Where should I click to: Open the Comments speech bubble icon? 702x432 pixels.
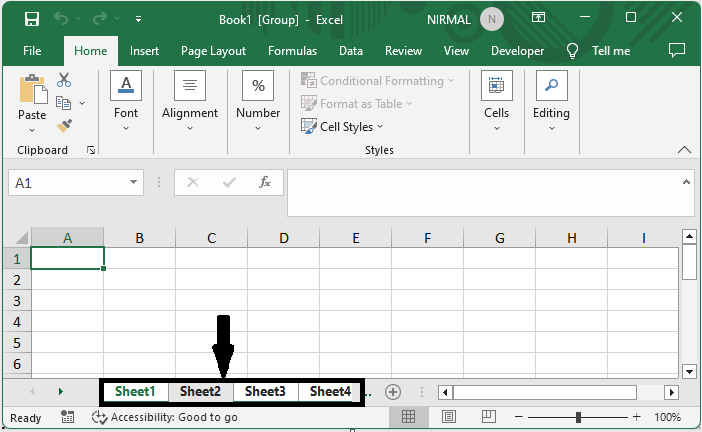676,50
